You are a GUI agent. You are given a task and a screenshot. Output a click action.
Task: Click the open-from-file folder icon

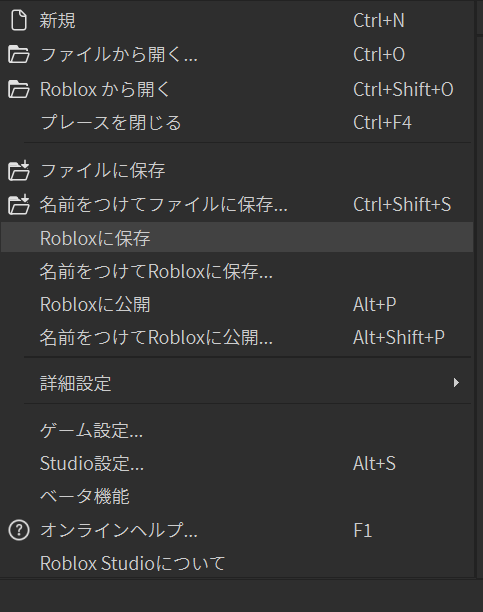pyautogui.click(x=19, y=55)
